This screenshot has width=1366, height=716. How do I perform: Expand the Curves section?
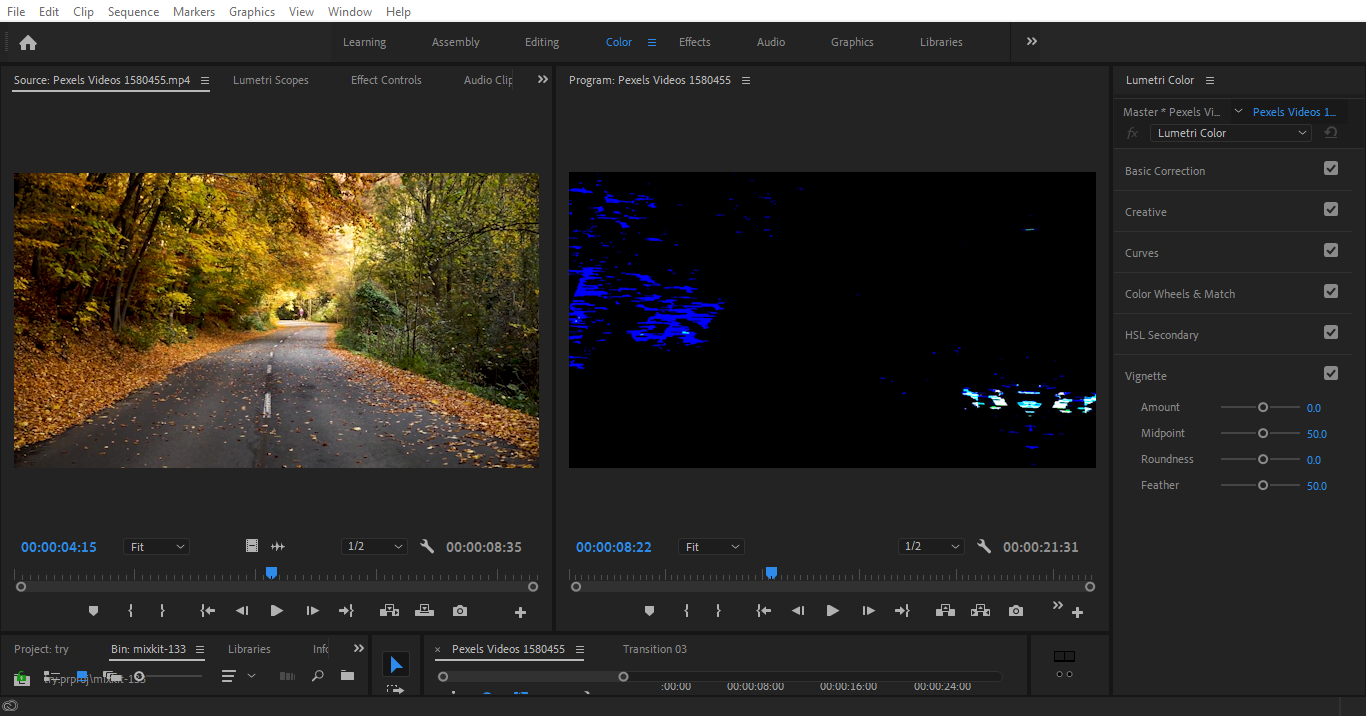pyautogui.click(x=1142, y=253)
